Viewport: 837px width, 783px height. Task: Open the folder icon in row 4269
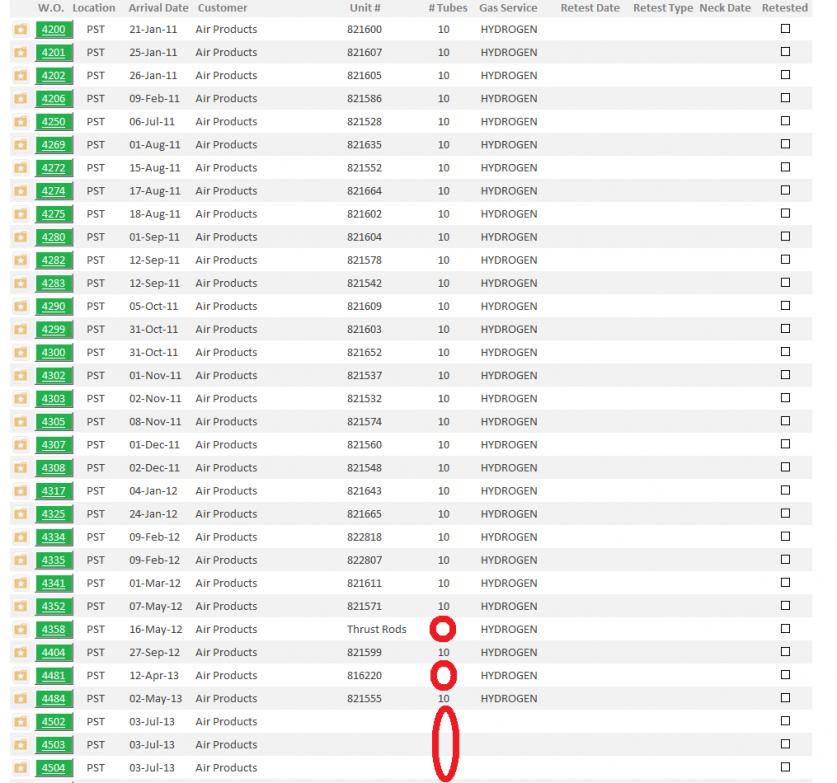21,145
